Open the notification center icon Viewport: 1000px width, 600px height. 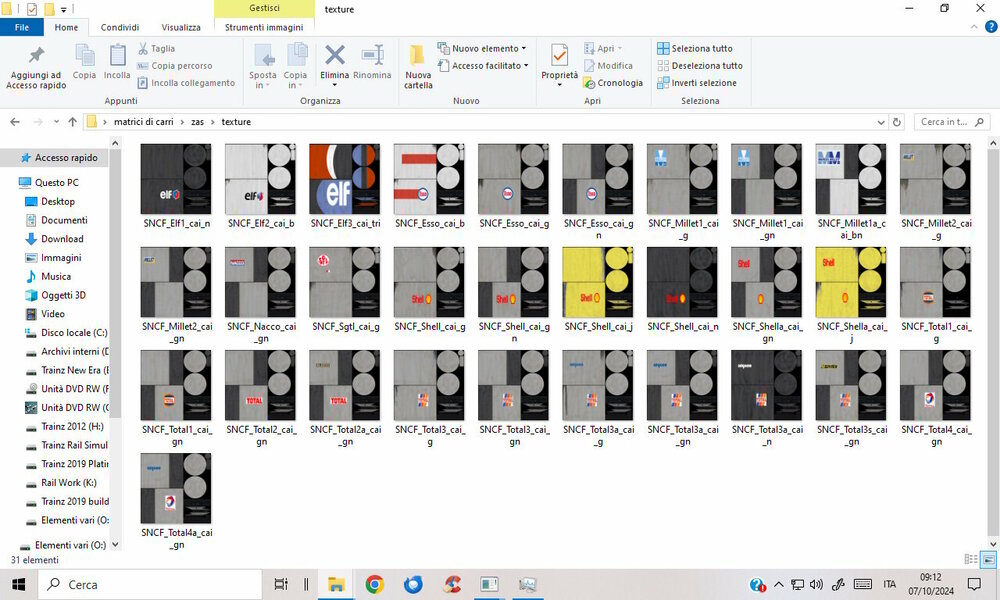(x=974, y=584)
